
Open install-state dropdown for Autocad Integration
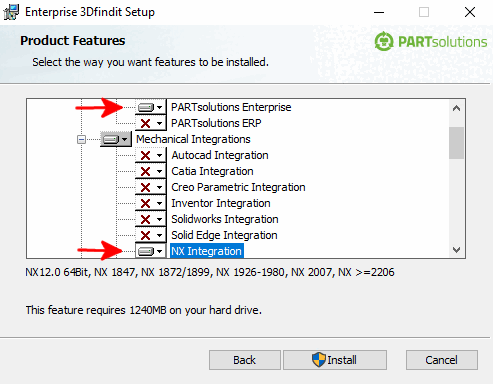tap(151, 155)
